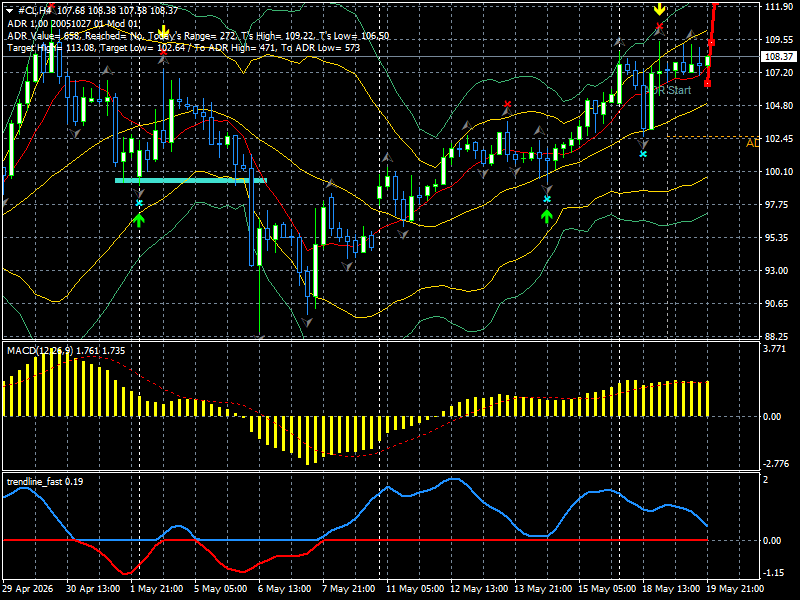This screenshot has height=600, width=800.
Task: Click the '11 May 05:00' time axis label
Action: point(414,589)
